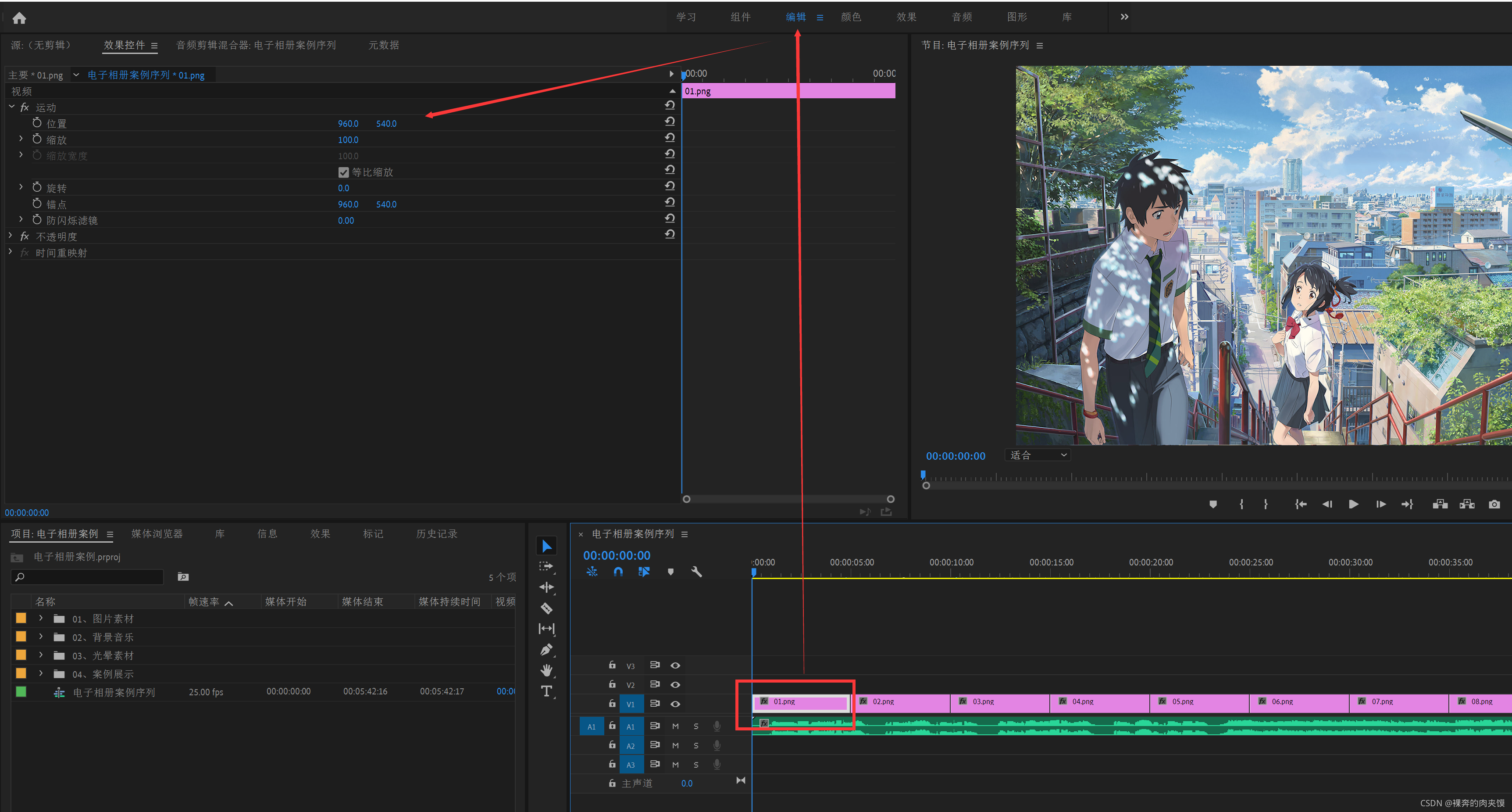Select the Ripple Edit tool
The height and width of the screenshot is (812, 1512).
[546, 587]
